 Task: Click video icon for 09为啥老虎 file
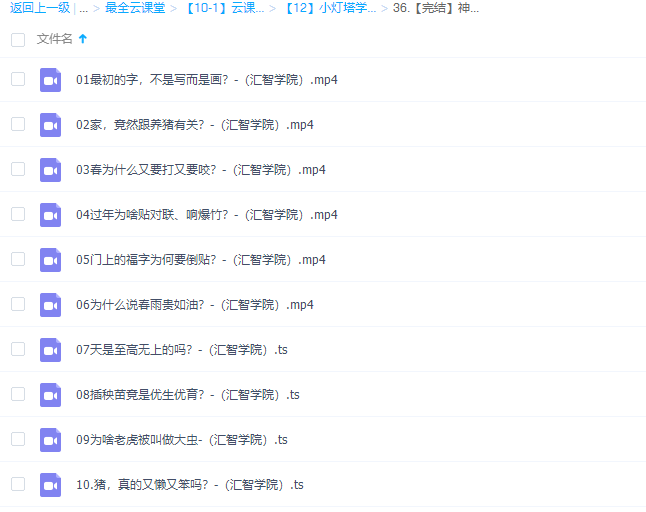[x=50, y=440]
